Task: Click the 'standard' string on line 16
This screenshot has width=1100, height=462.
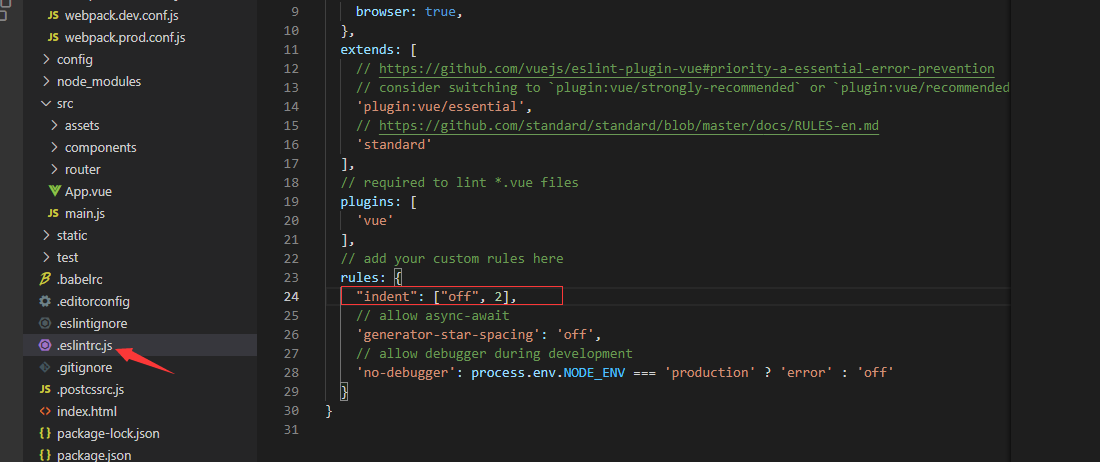Action: tap(394, 144)
